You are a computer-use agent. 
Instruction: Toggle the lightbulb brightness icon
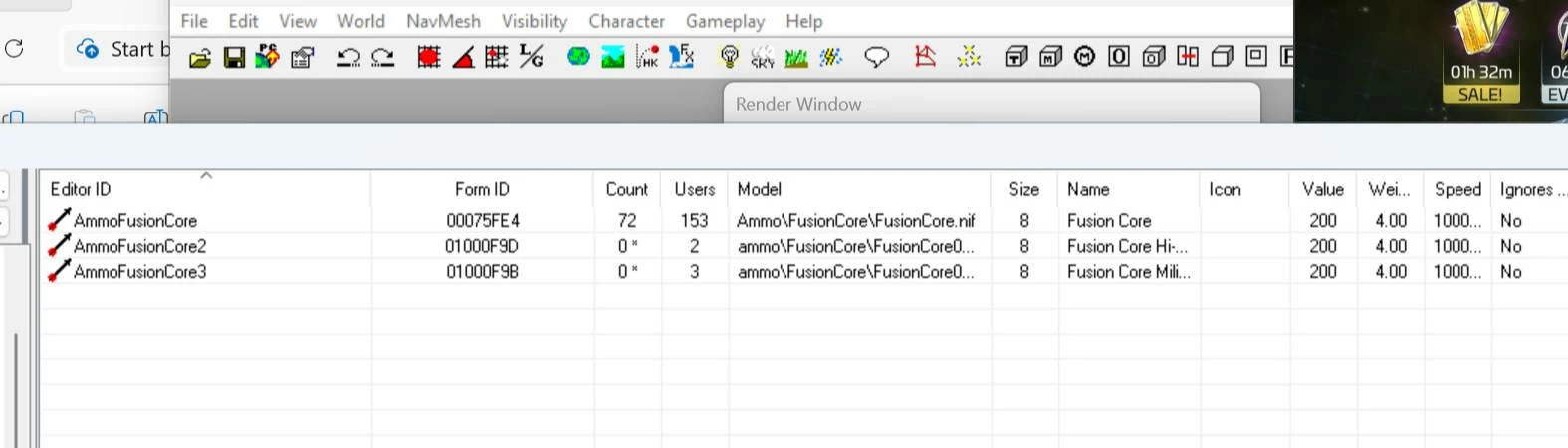click(x=729, y=57)
